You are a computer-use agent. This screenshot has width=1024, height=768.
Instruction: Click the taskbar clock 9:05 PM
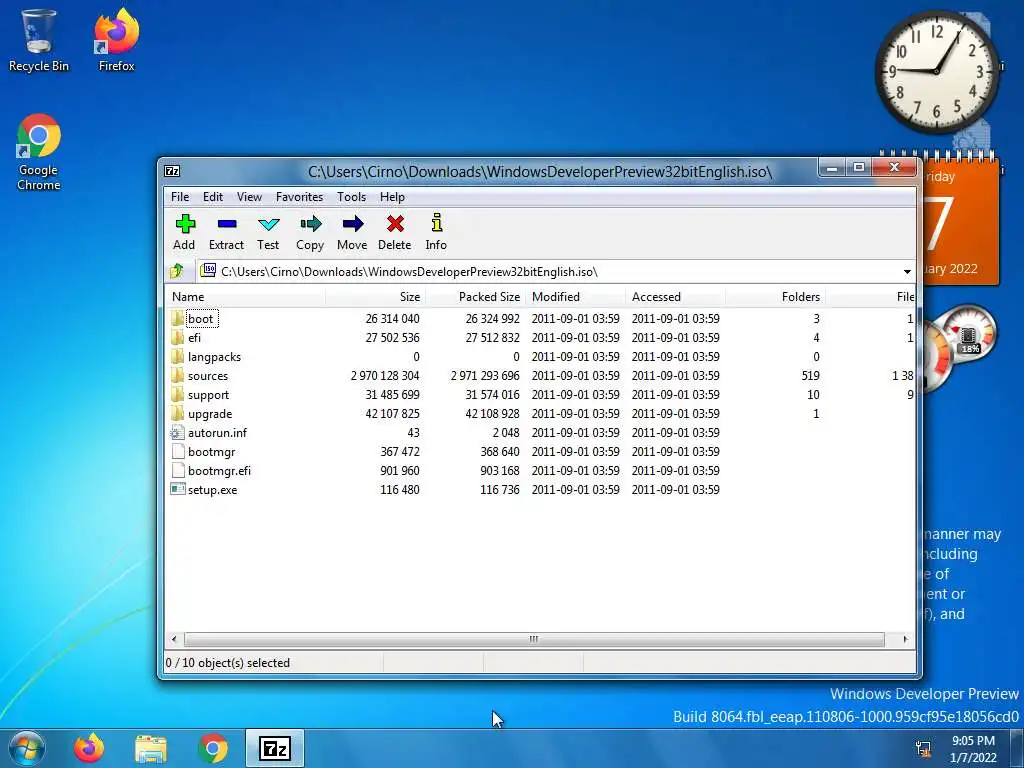coord(973,741)
